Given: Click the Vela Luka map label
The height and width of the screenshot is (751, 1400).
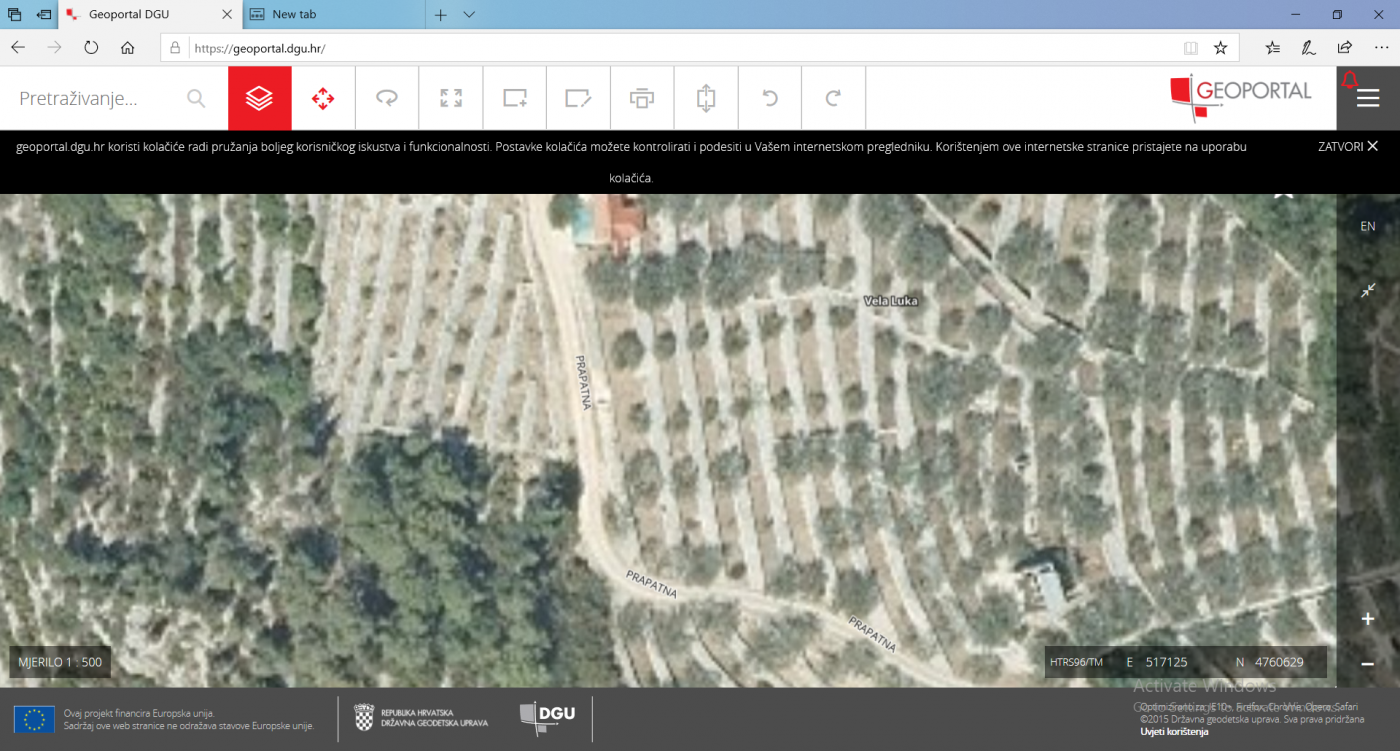Looking at the screenshot, I should [890, 300].
